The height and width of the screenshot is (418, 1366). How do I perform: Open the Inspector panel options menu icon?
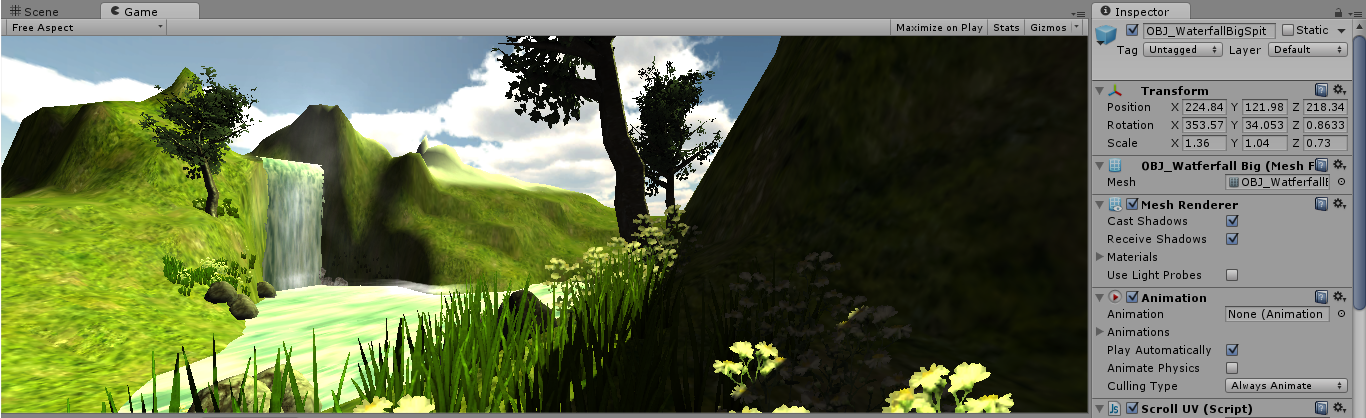tap(1354, 12)
